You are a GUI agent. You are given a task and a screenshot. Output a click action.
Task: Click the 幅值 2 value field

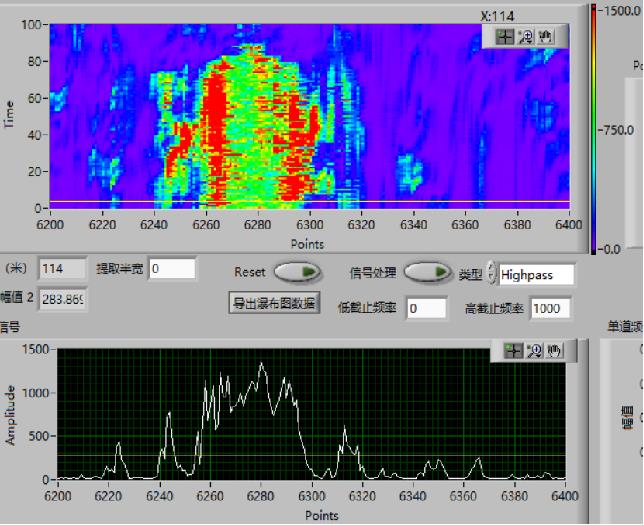(x=62, y=299)
